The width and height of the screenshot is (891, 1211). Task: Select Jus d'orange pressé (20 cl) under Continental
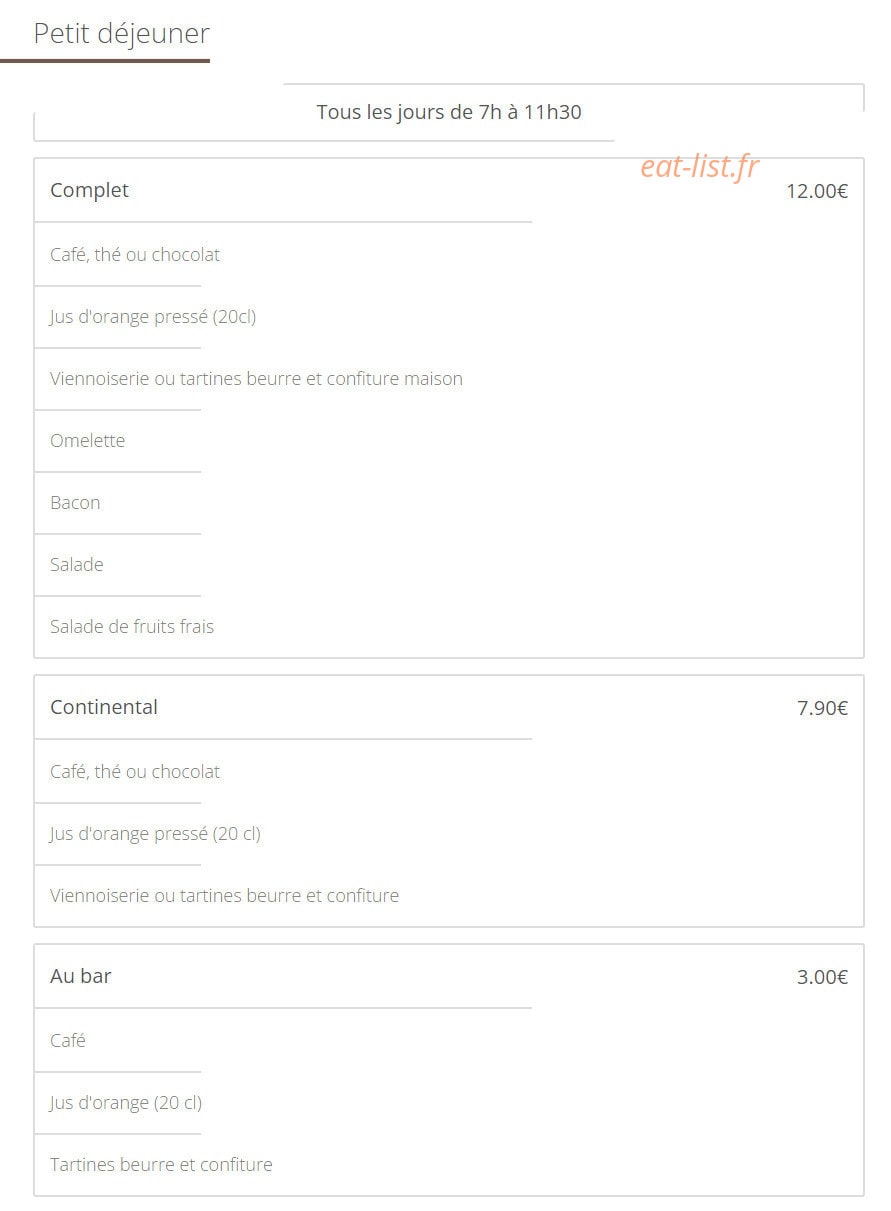pos(155,834)
